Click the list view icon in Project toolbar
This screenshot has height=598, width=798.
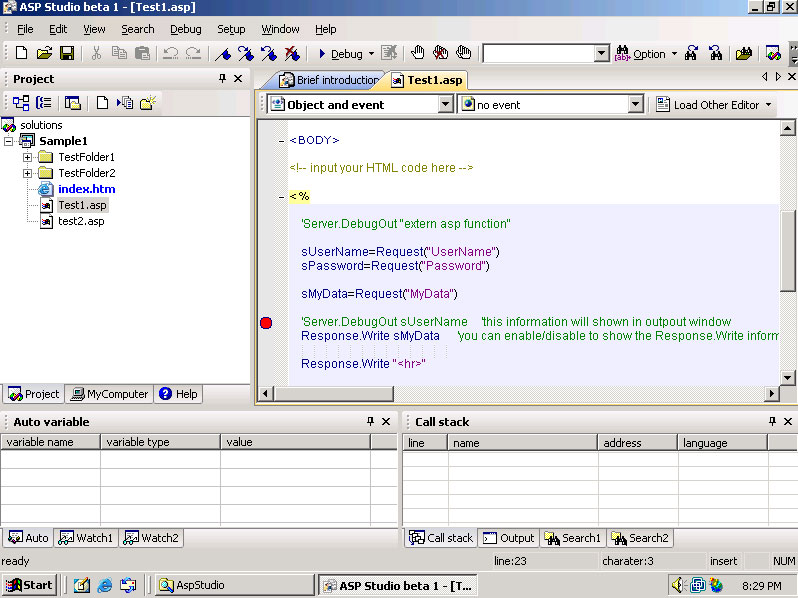44,103
